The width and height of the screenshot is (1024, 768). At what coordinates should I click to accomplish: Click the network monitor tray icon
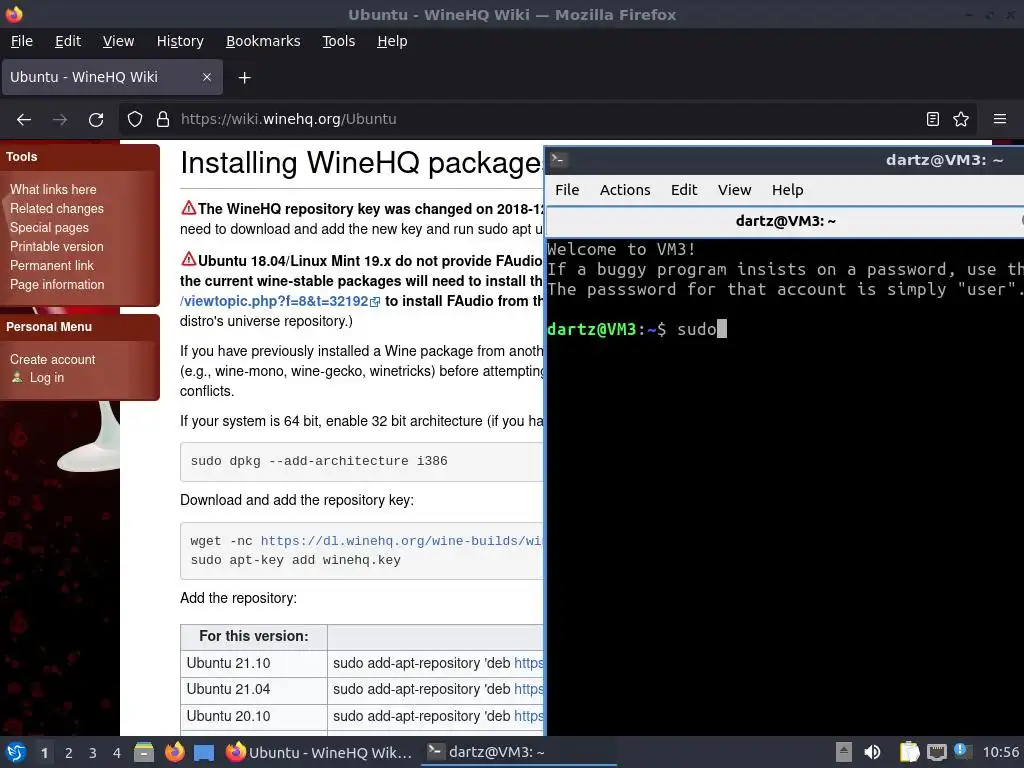[936, 753]
